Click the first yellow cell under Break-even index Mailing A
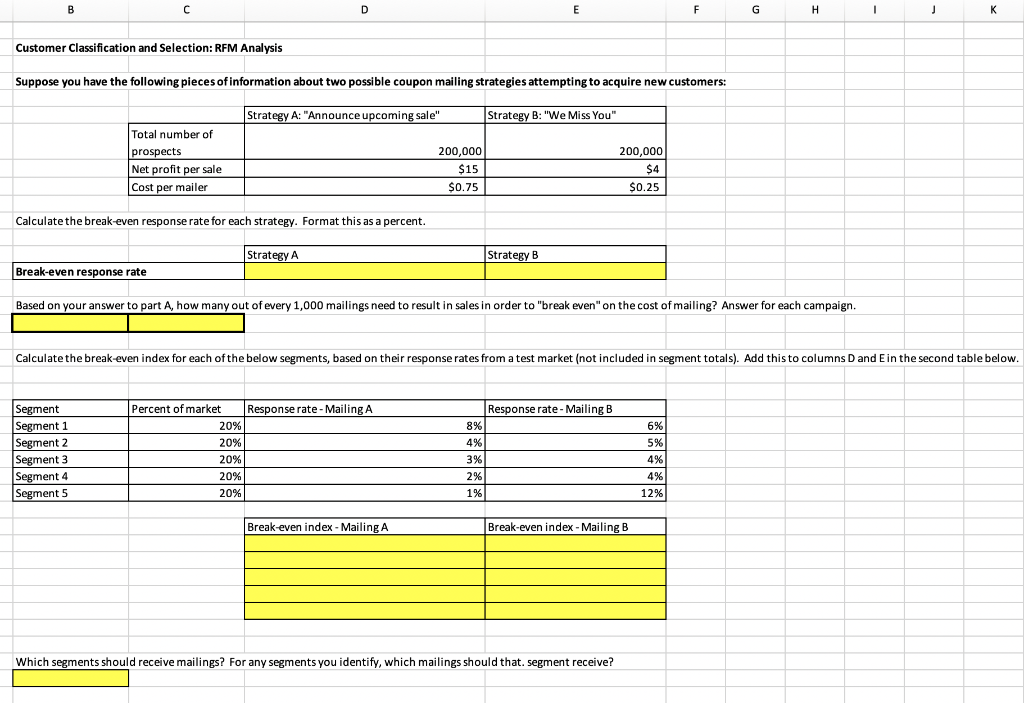1024x703 pixels. click(364, 543)
